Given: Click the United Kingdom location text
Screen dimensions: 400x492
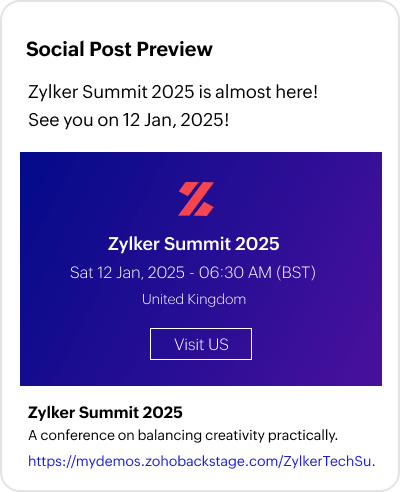Looking at the screenshot, I should click(x=194, y=299).
